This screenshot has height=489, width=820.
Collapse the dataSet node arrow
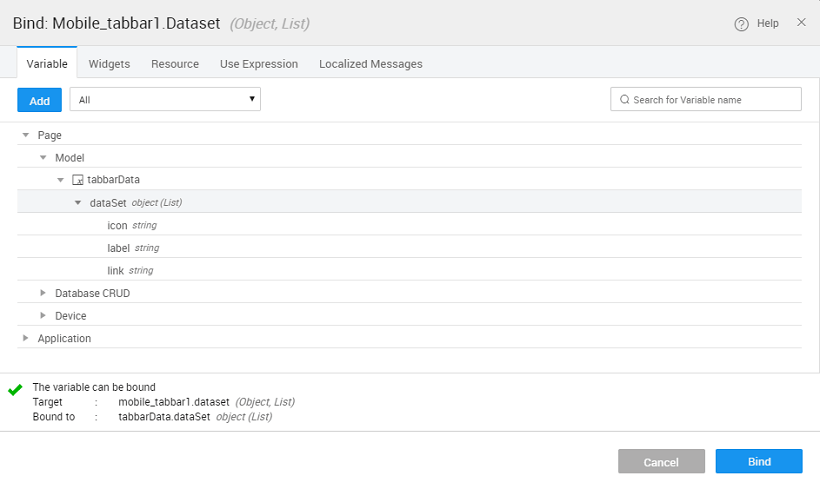pos(78,202)
